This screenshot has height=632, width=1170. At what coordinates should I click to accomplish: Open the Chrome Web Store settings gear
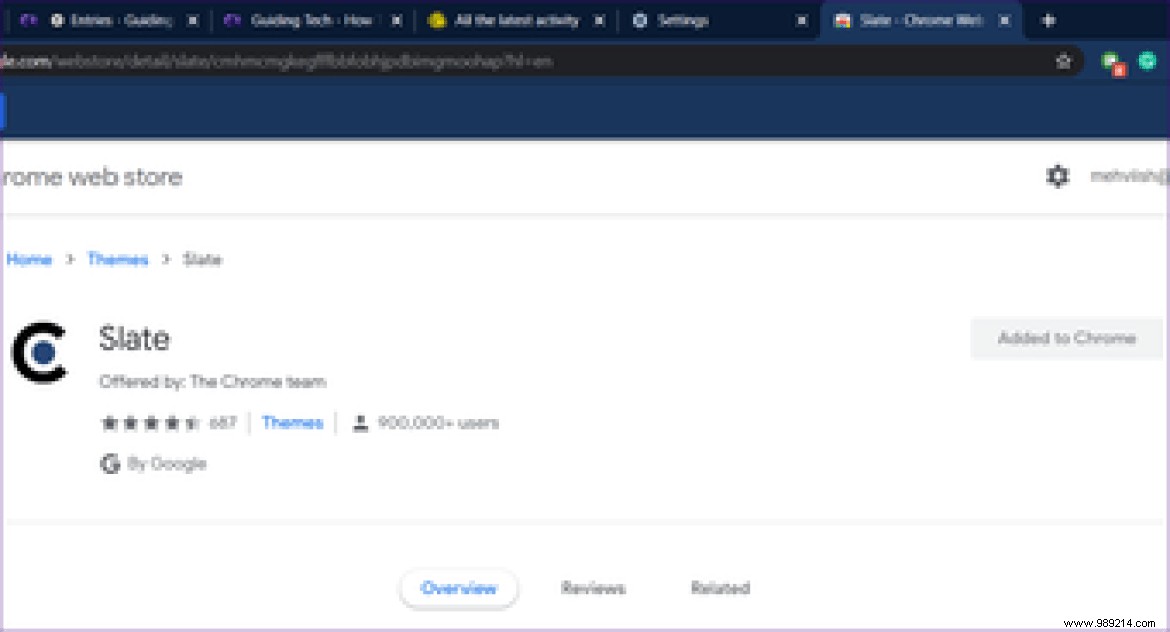pyautogui.click(x=1057, y=177)
